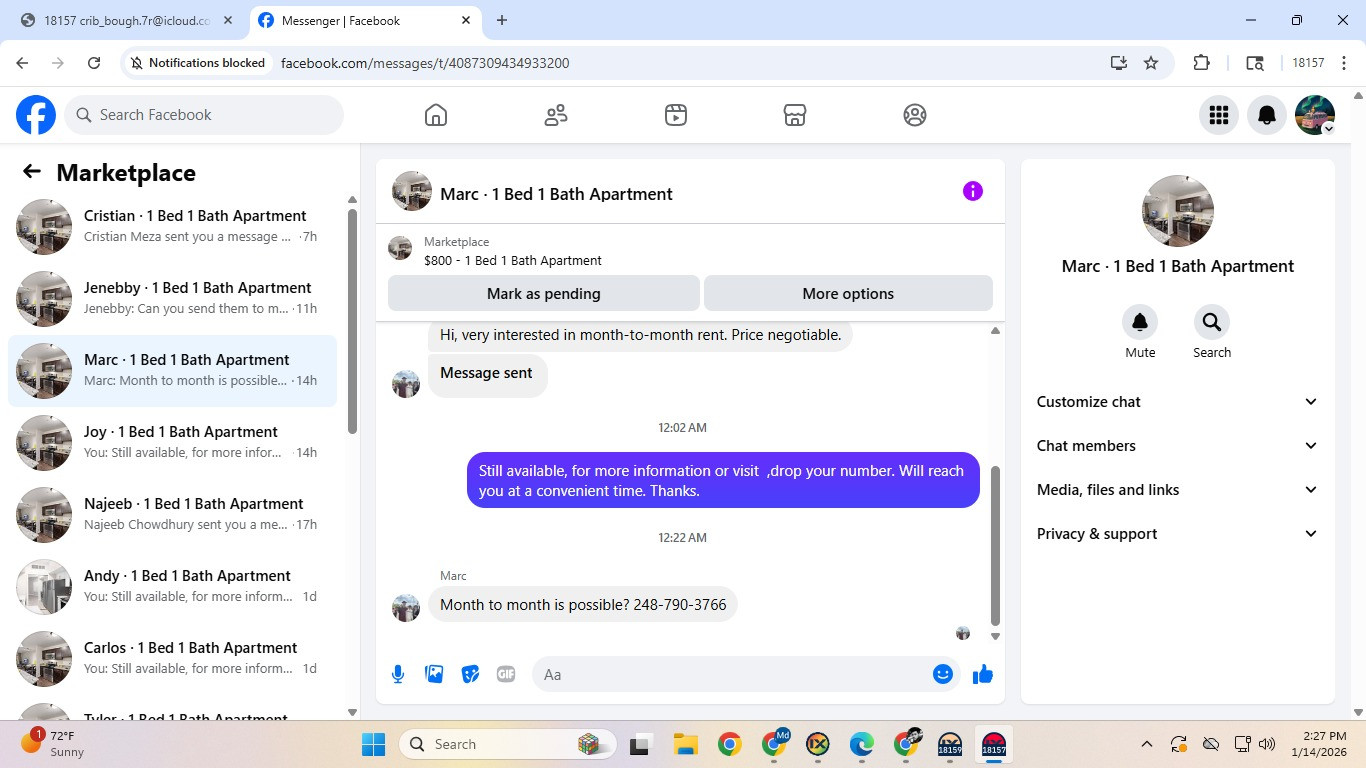Open a new browser tab
The height and width of the screenshot is (768, 1366).
point(502,20)
